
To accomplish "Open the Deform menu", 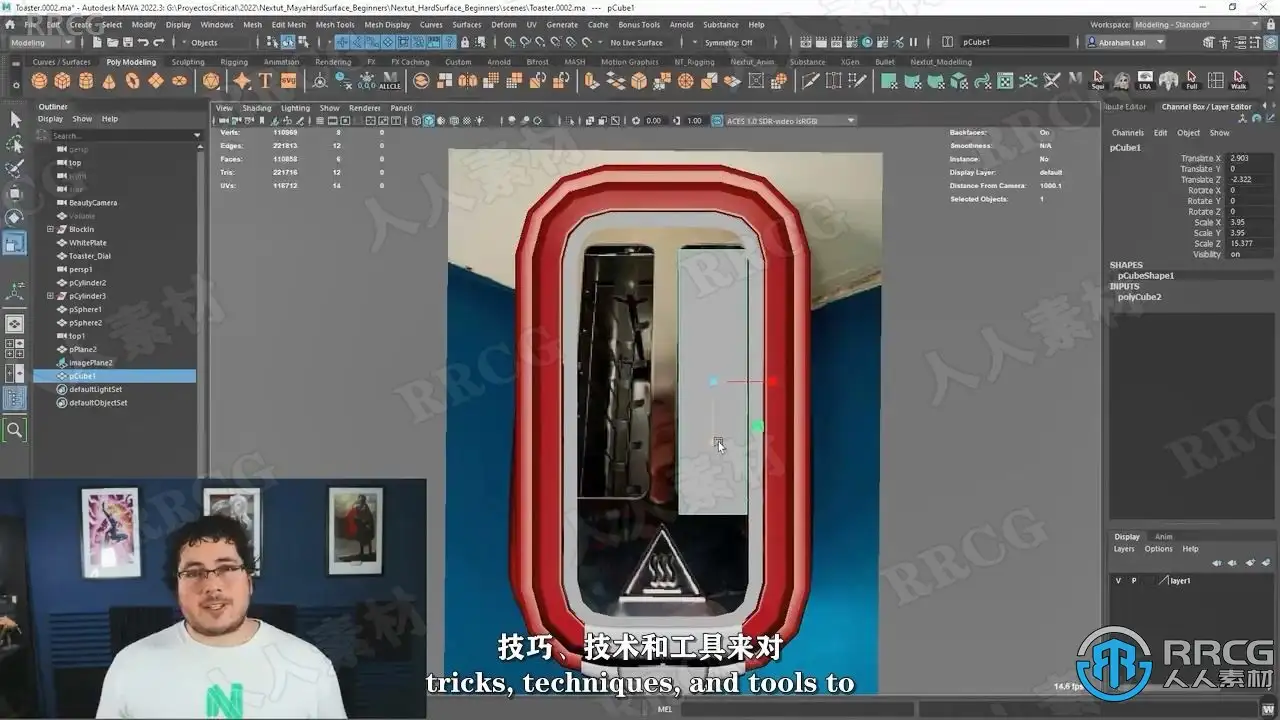I will point(504,25).
